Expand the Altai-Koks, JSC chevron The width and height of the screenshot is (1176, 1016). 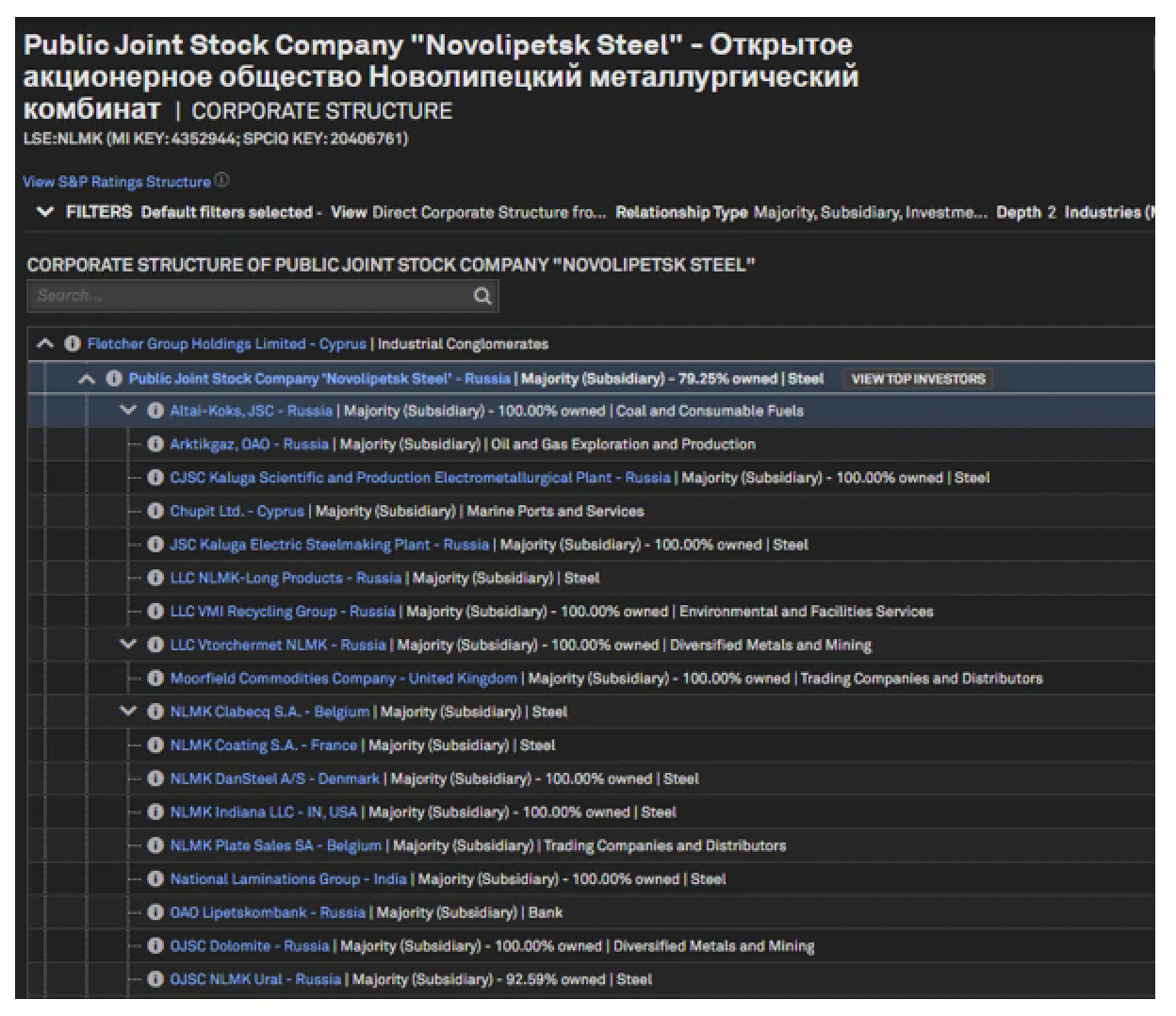(128, 411)
